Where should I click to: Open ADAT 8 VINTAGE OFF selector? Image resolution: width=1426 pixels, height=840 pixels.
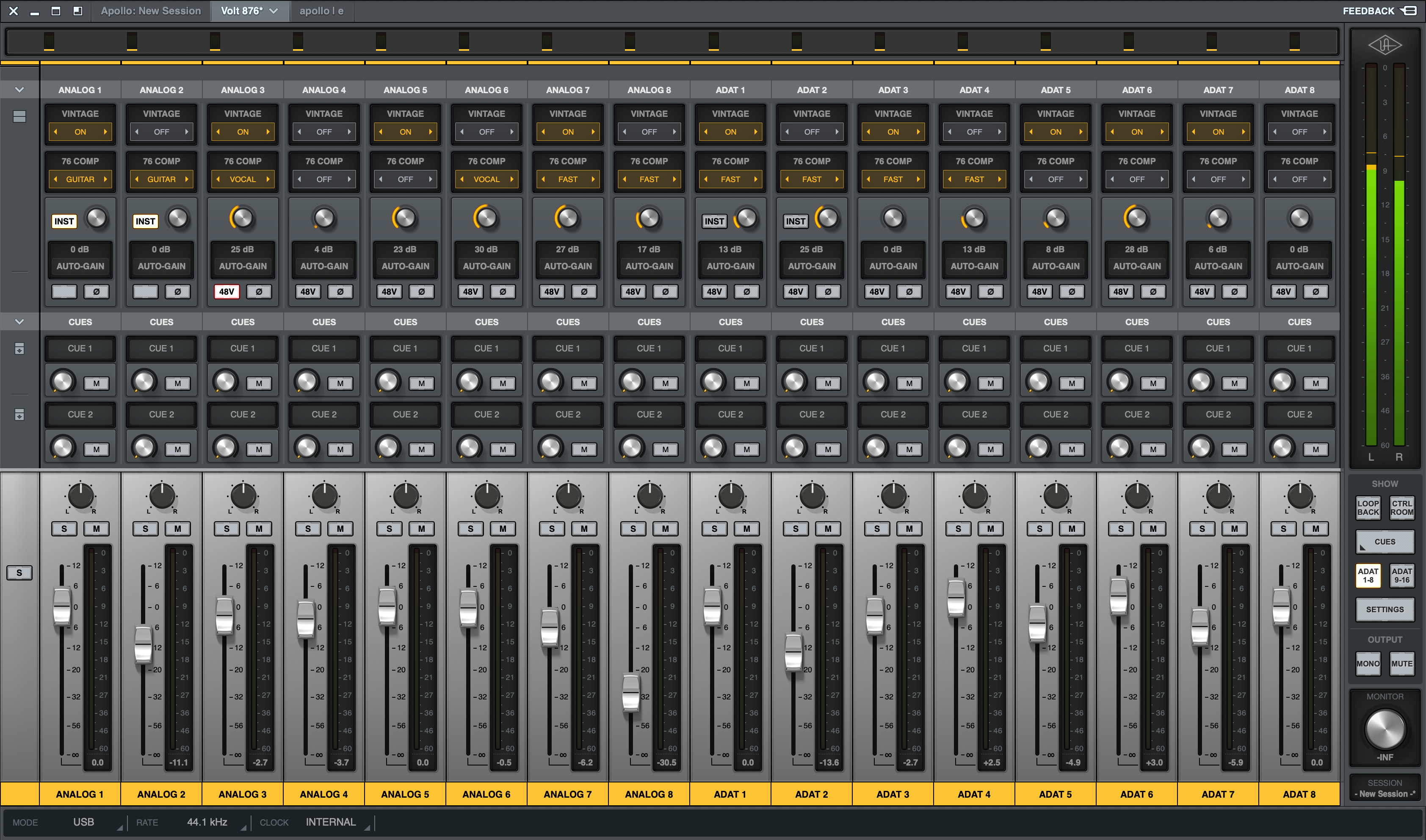pyautogui.click(x=1299, y=132)
